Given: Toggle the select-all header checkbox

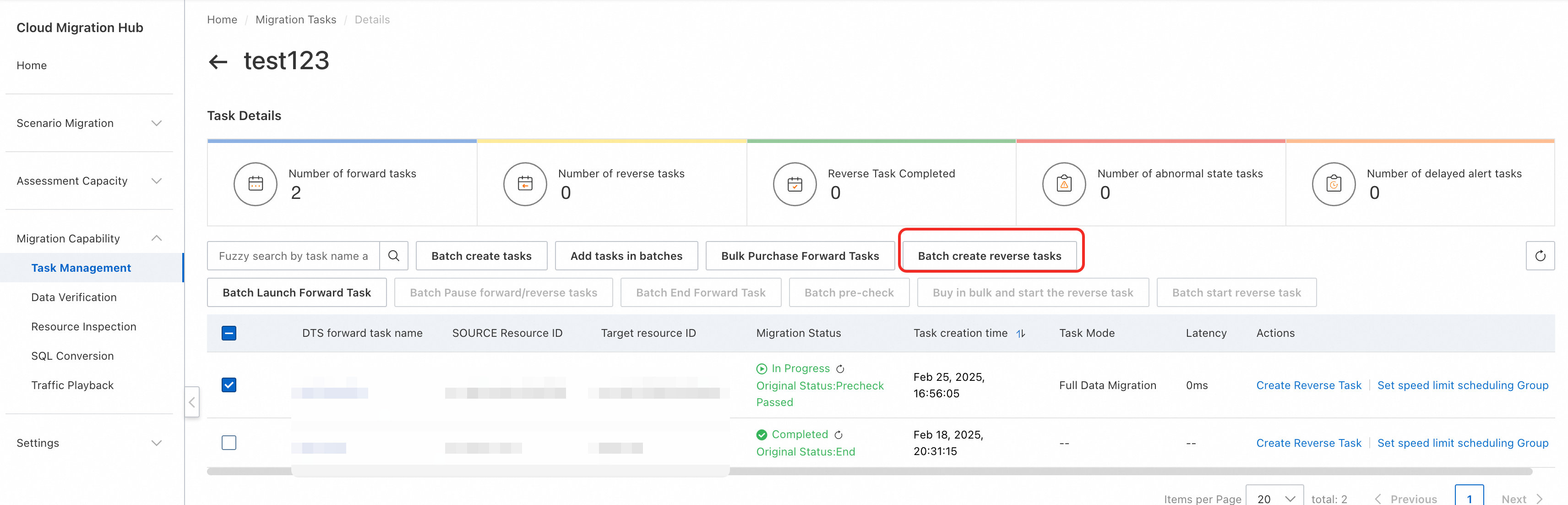Looking at the screenshot, I should pos(229,333).
